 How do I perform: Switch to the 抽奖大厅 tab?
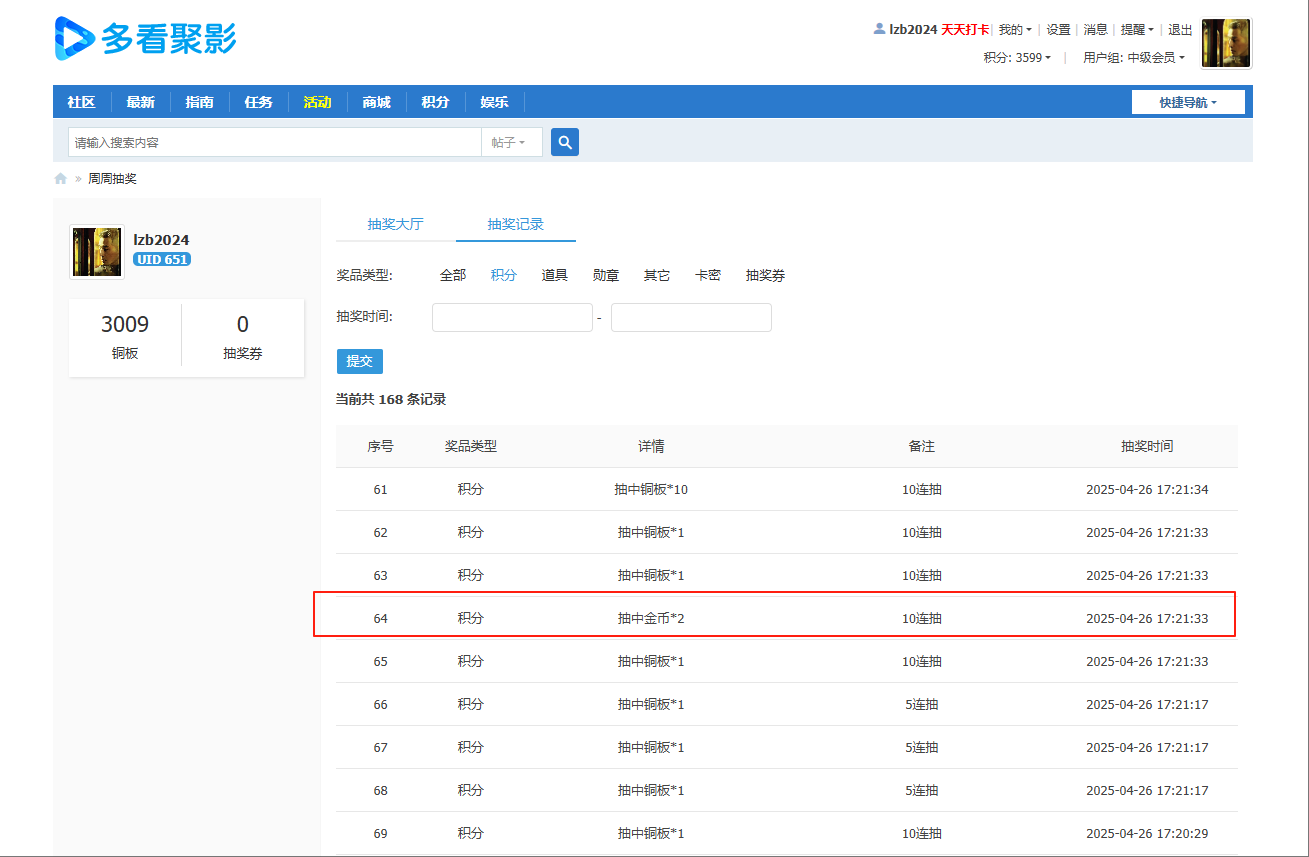[395, 224]
